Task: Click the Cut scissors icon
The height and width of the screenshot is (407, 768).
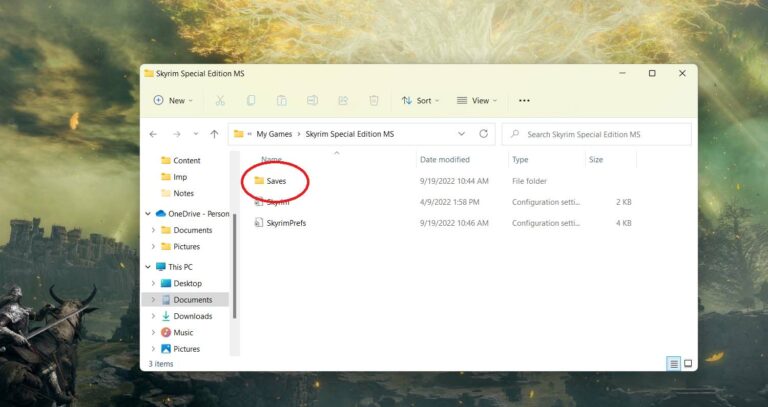Action: [x=220, y=100]
